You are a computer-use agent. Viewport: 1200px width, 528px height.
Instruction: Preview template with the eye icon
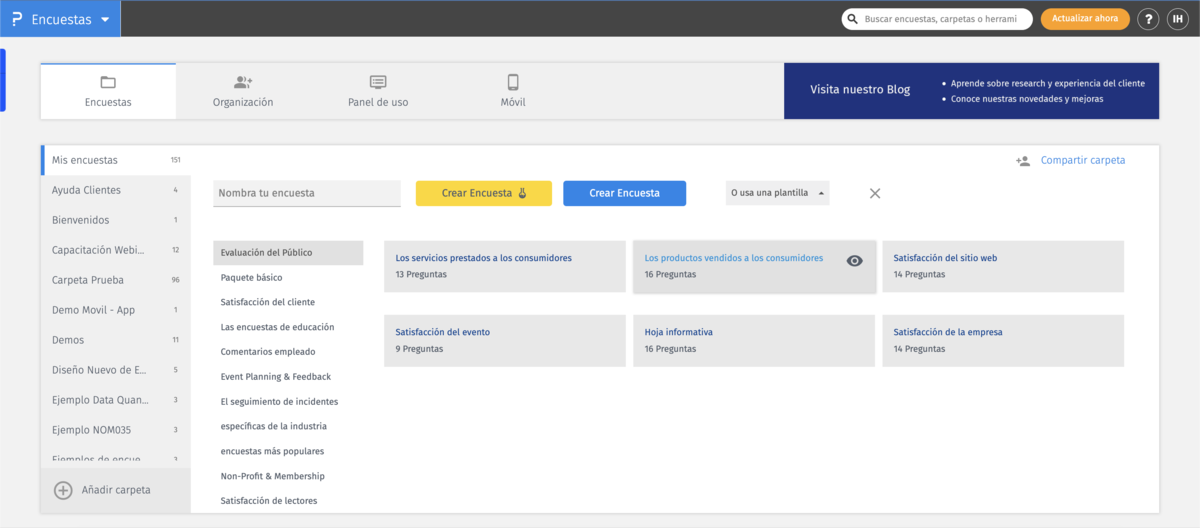click(854, 261)
